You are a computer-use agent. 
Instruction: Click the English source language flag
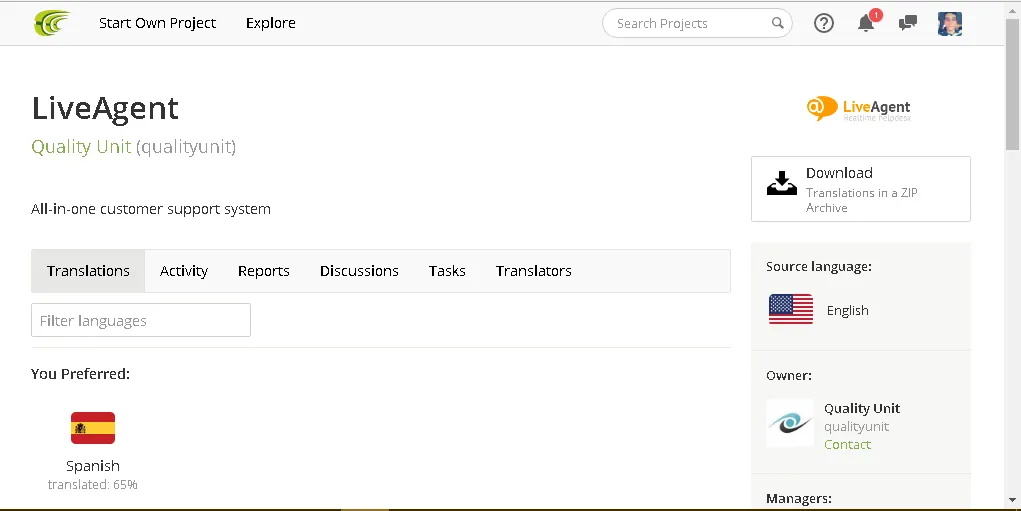click(x=791, y=310)
